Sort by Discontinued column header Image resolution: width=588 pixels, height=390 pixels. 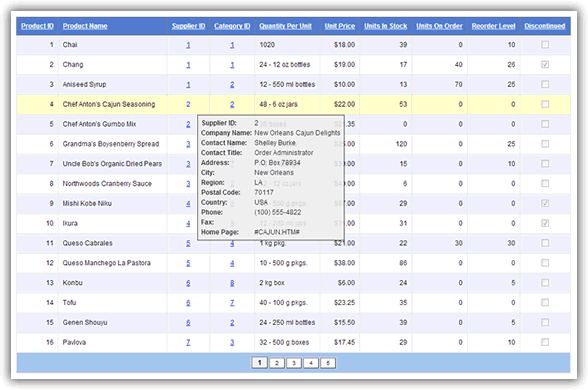click(x=544, y=26)
